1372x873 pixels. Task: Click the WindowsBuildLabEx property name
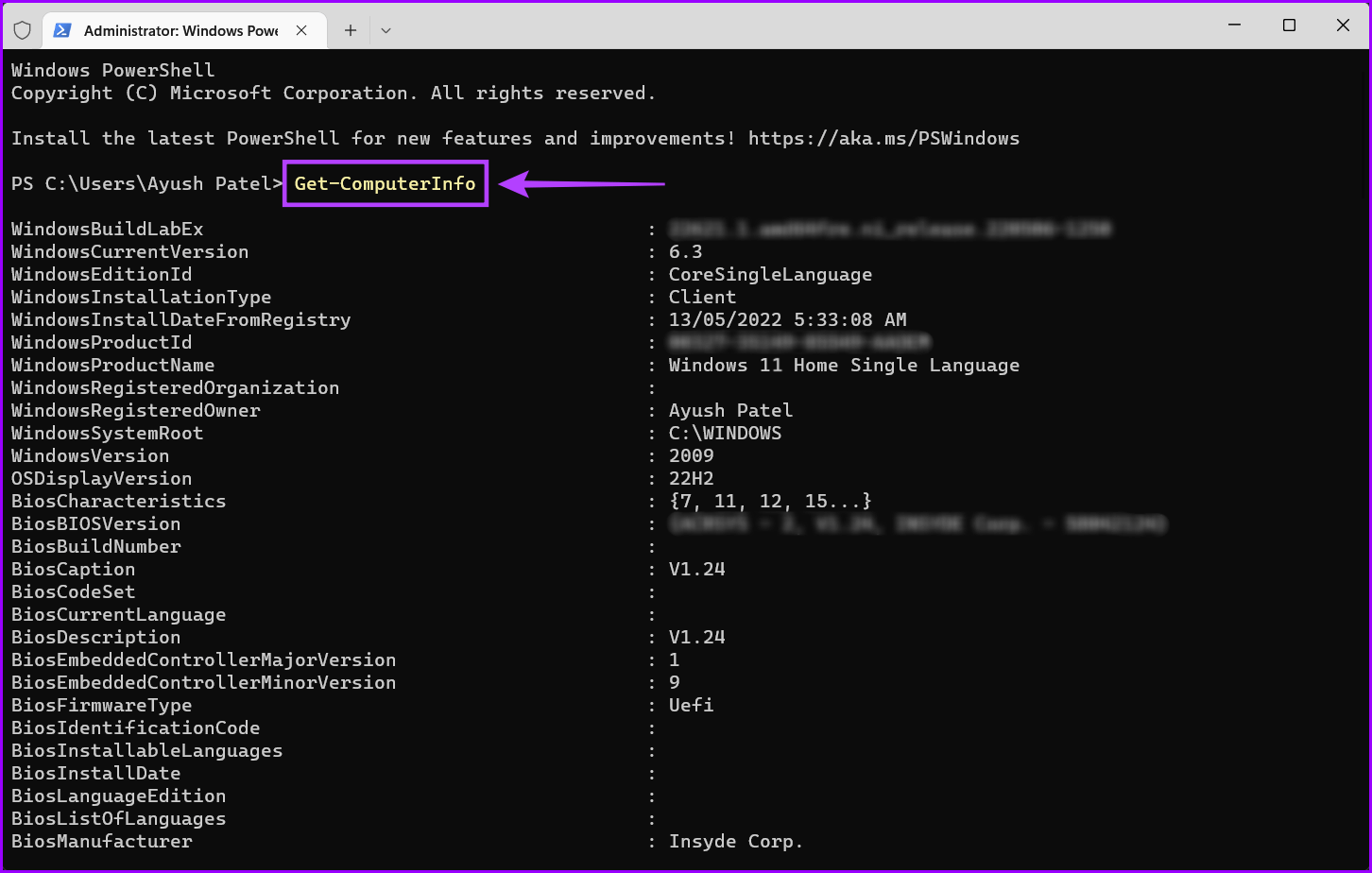point(108,229)
